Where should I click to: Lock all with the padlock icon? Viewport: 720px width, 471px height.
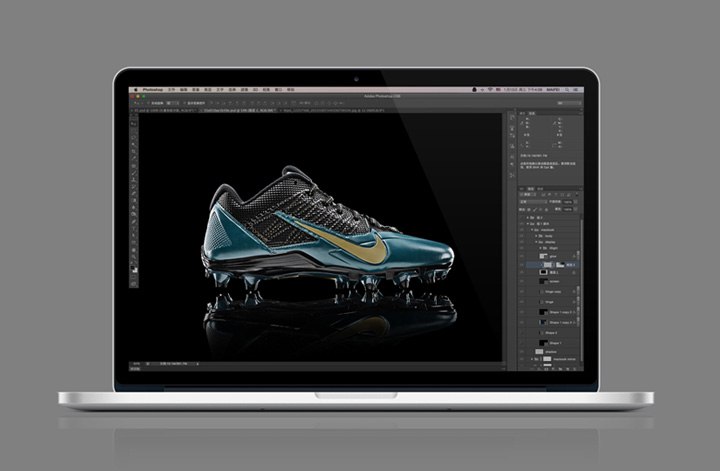(x=546, y=209)
